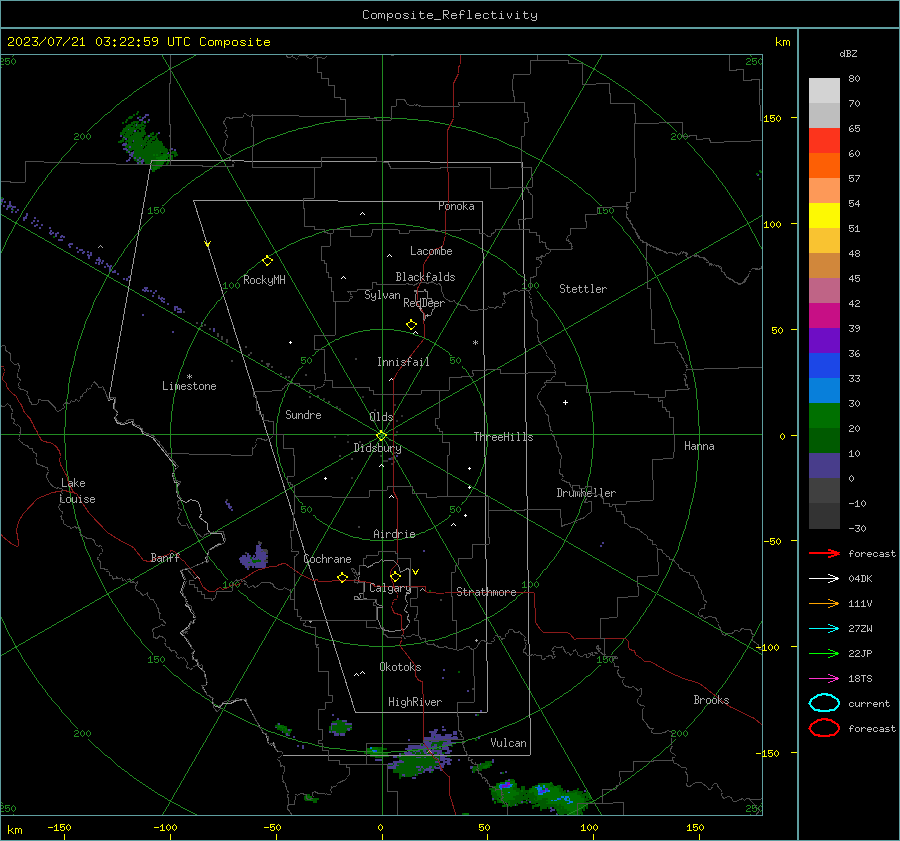This screenshot has width=900, height=841.
Task: Click the Vulcan label
Action: 508,743
